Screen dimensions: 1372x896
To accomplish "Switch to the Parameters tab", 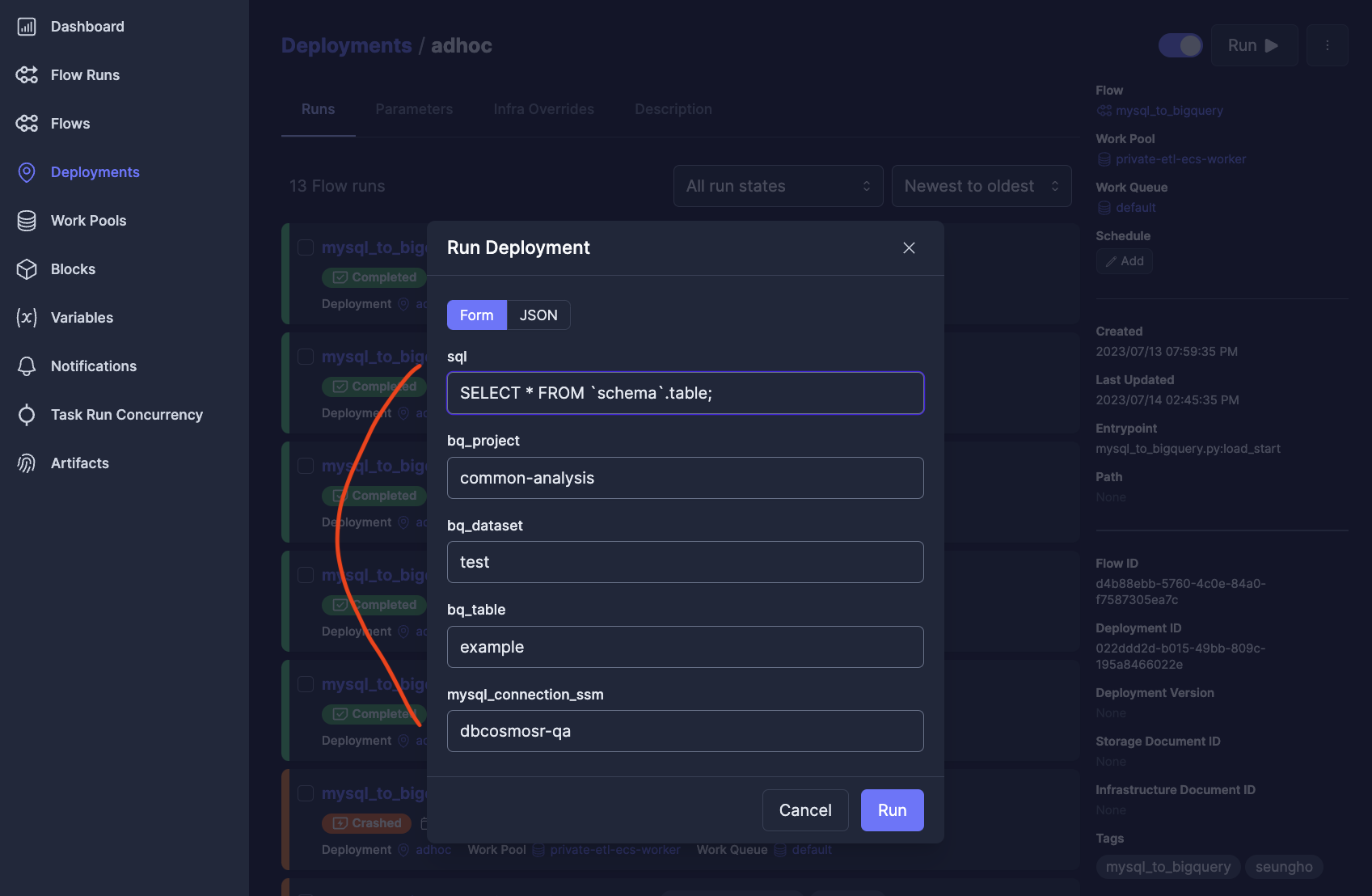I will point(414,109).
